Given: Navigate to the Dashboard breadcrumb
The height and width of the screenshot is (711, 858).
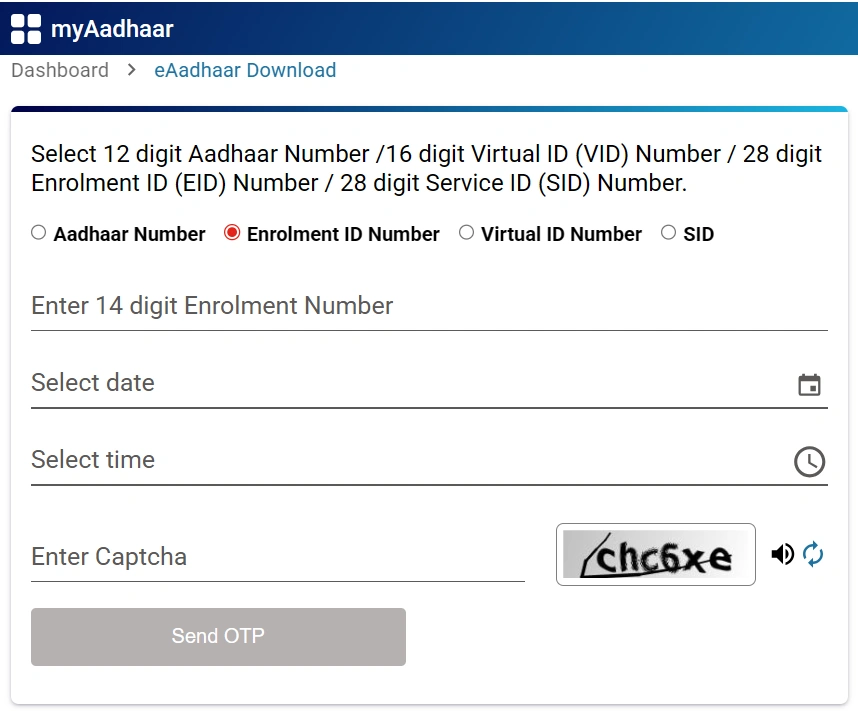Looking at the screenshot, I should [x=60, y=70].
